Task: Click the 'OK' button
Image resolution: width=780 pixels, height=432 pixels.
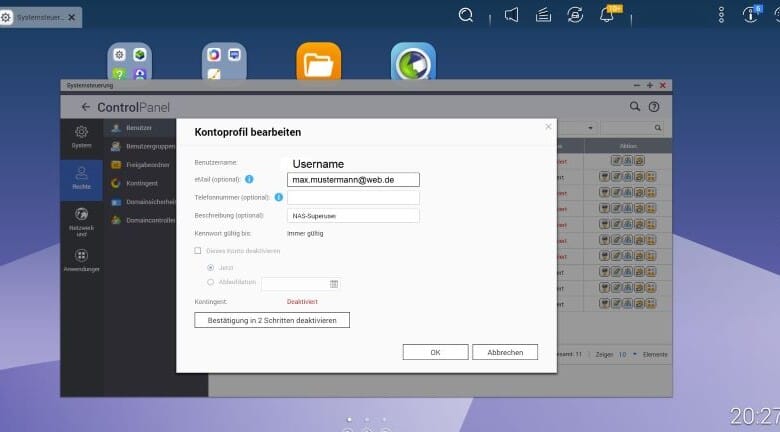Action: 435,352
